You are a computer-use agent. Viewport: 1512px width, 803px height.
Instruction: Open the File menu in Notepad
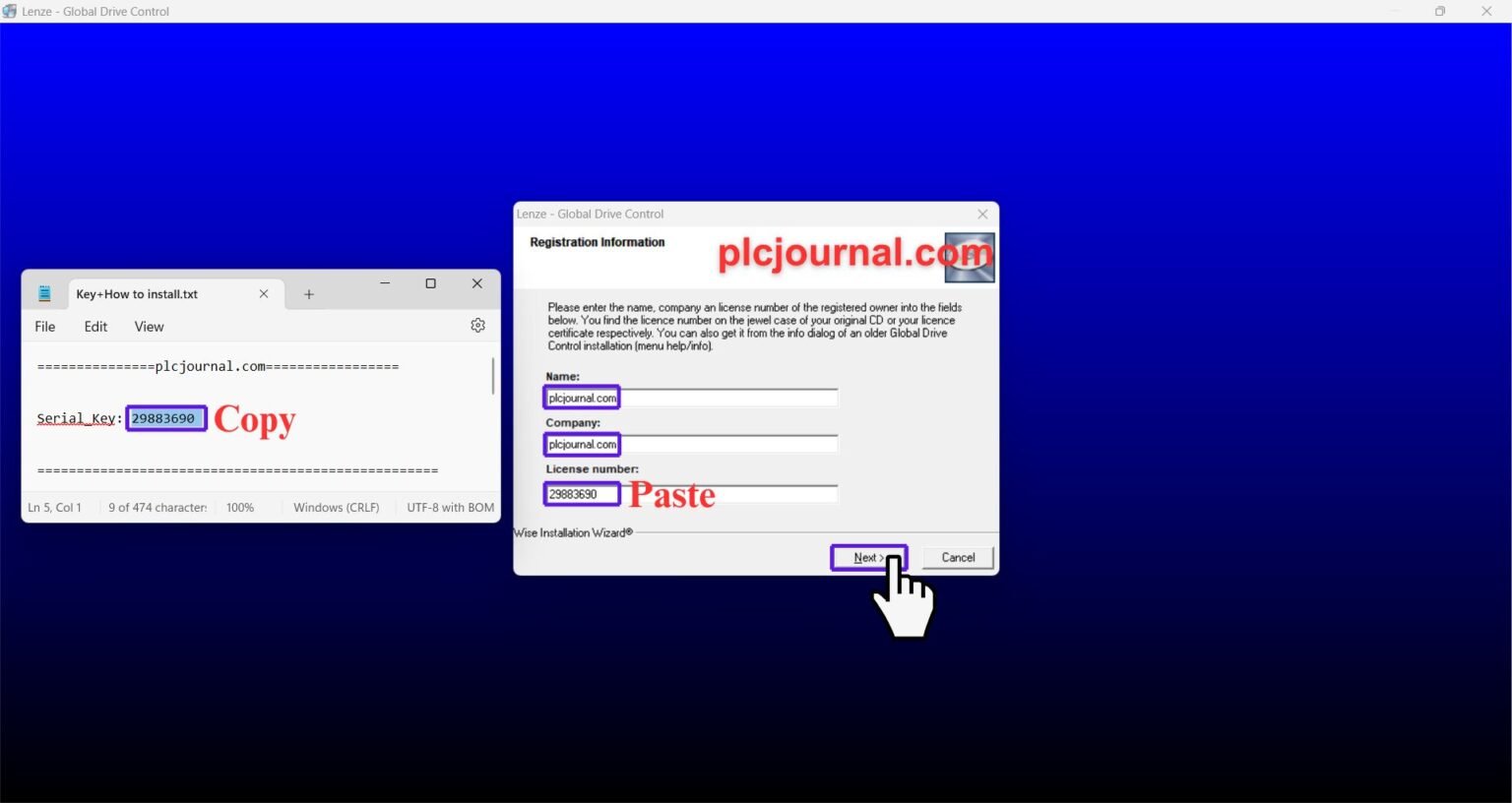(x=45, y=327)
